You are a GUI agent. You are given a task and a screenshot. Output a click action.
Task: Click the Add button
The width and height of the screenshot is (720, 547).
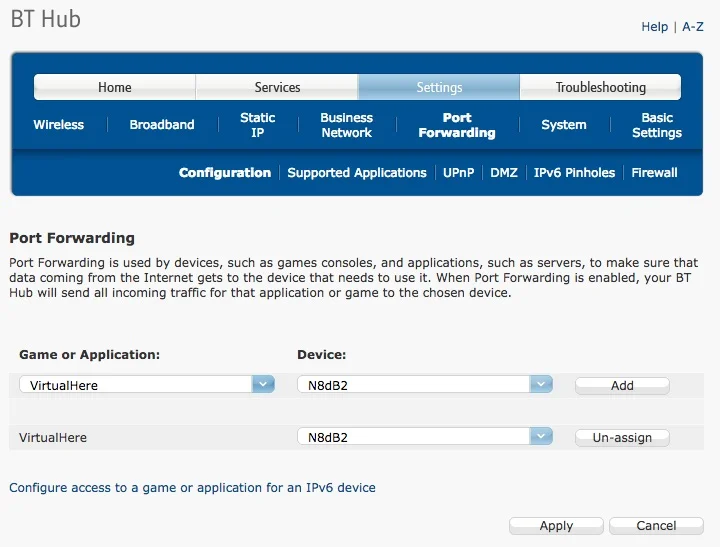click(622, 385)
